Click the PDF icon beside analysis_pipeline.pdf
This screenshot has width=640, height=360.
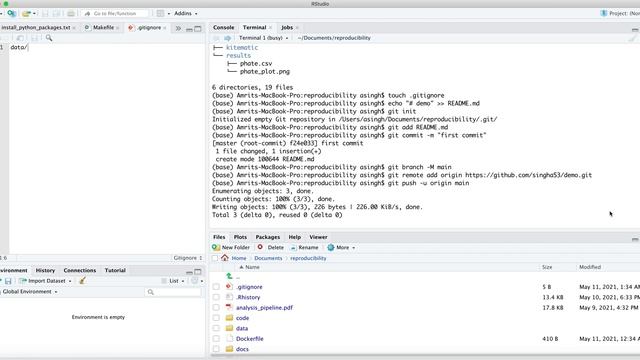229,307
